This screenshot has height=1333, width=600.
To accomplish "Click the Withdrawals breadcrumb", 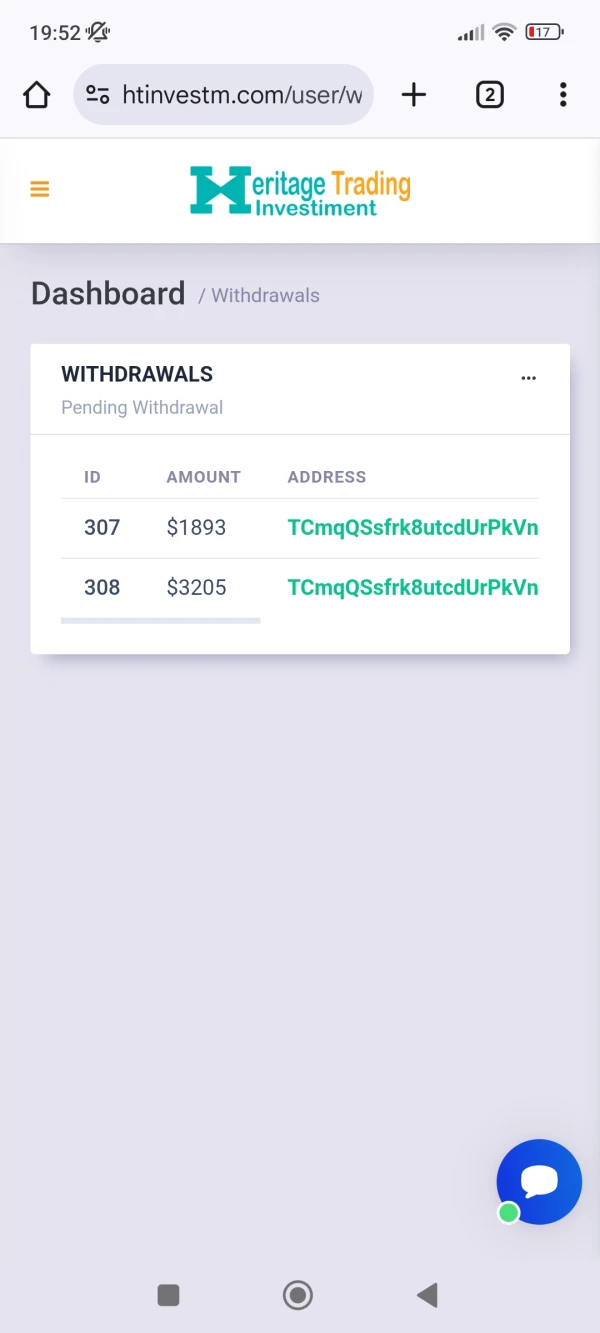I will (265, 296).
